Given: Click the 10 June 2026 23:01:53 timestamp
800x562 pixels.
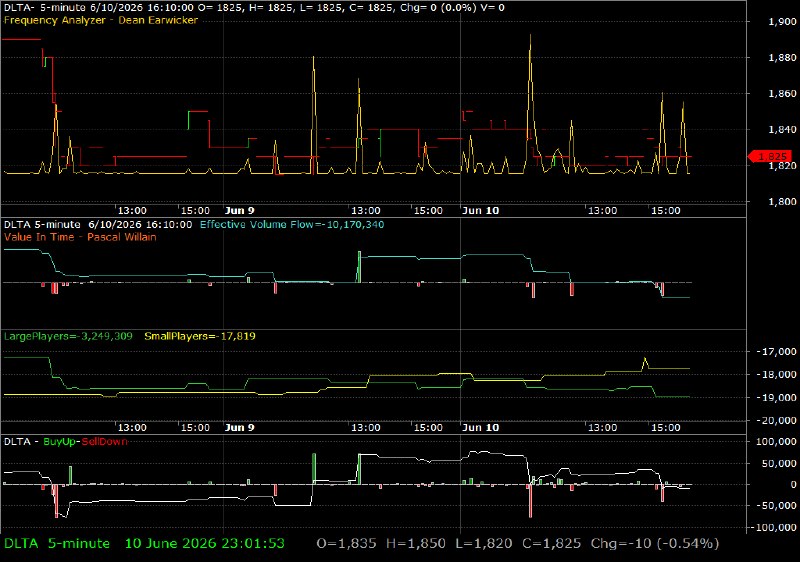Looking at the screenshot, I should [x=205, y=544].
